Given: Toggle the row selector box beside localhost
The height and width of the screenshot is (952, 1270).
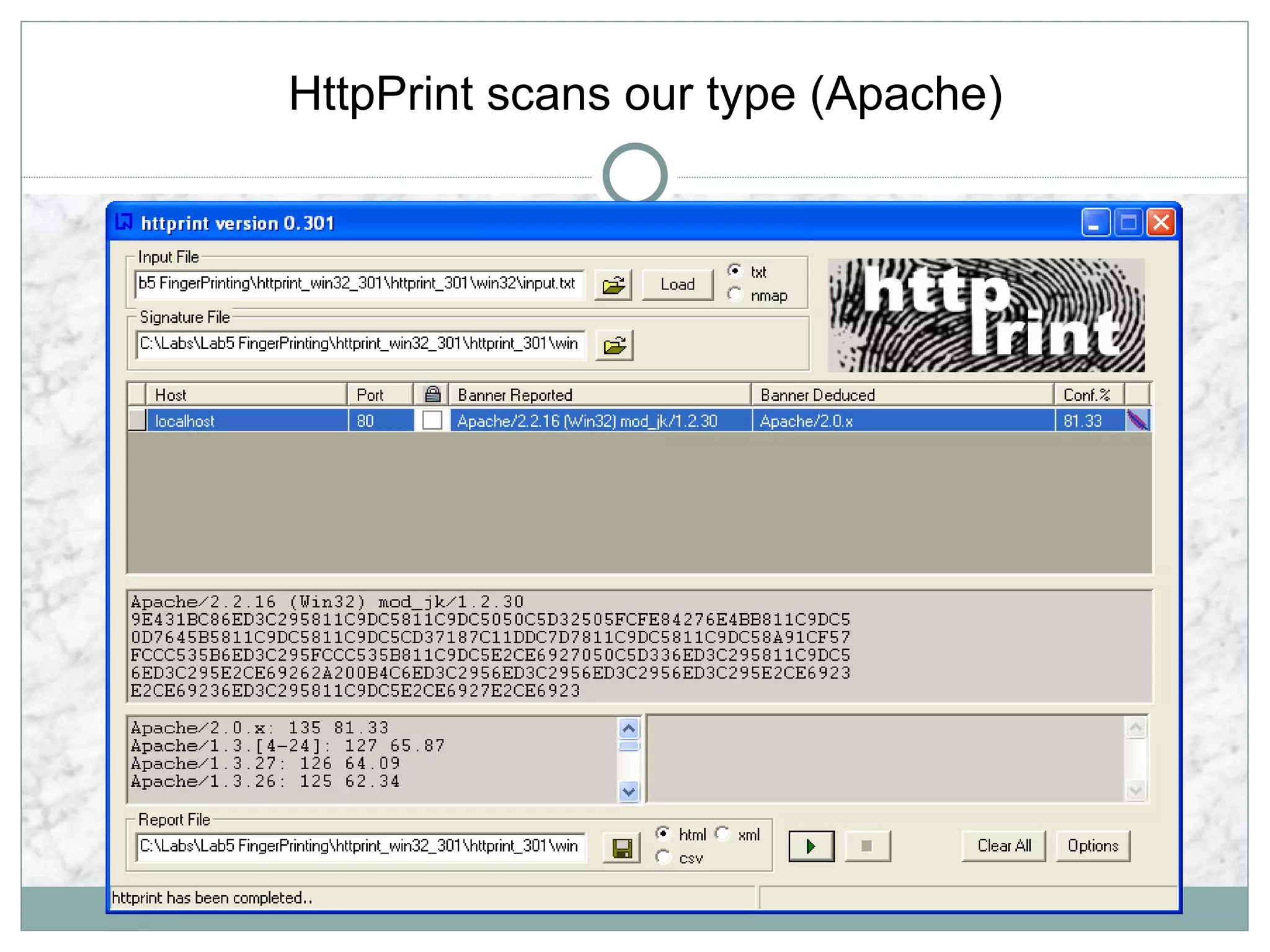Looking at the screenshot, I should 137,420.
